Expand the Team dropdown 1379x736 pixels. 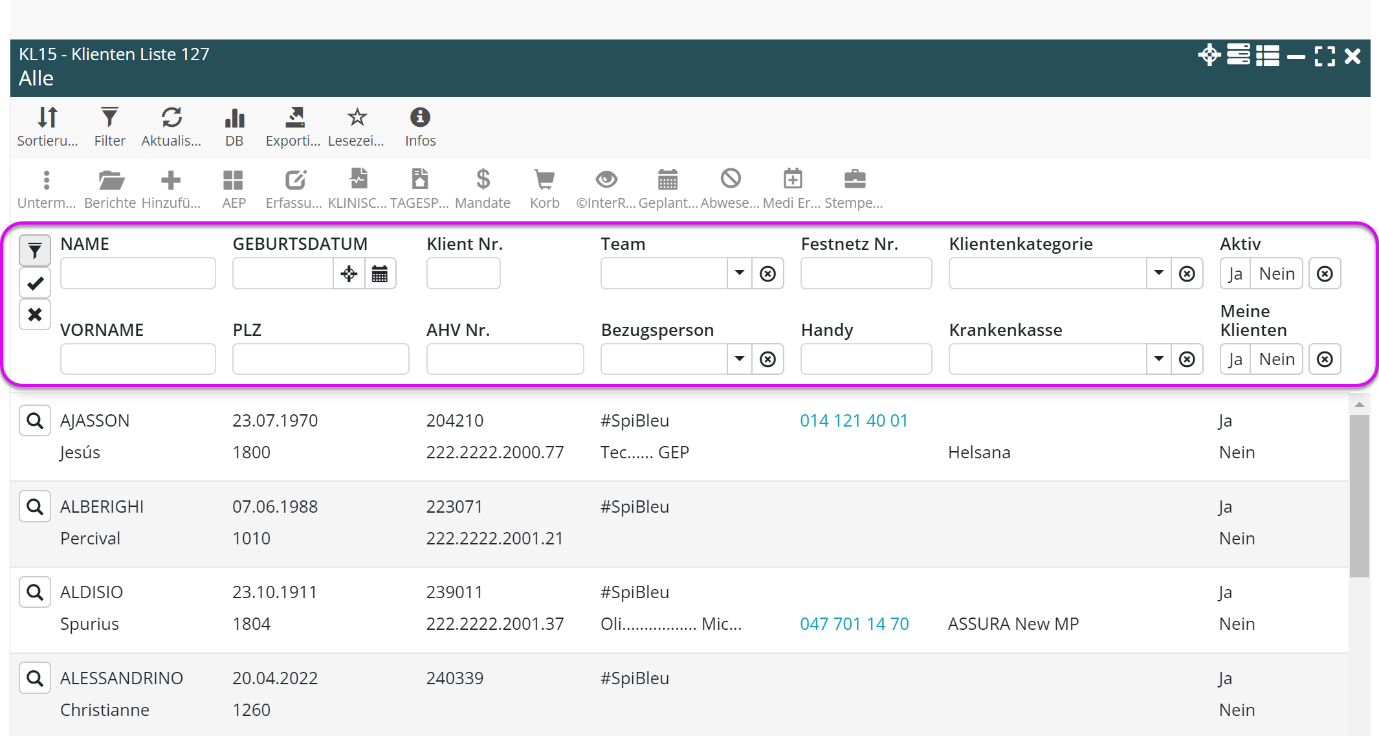(x=739, y=274)
